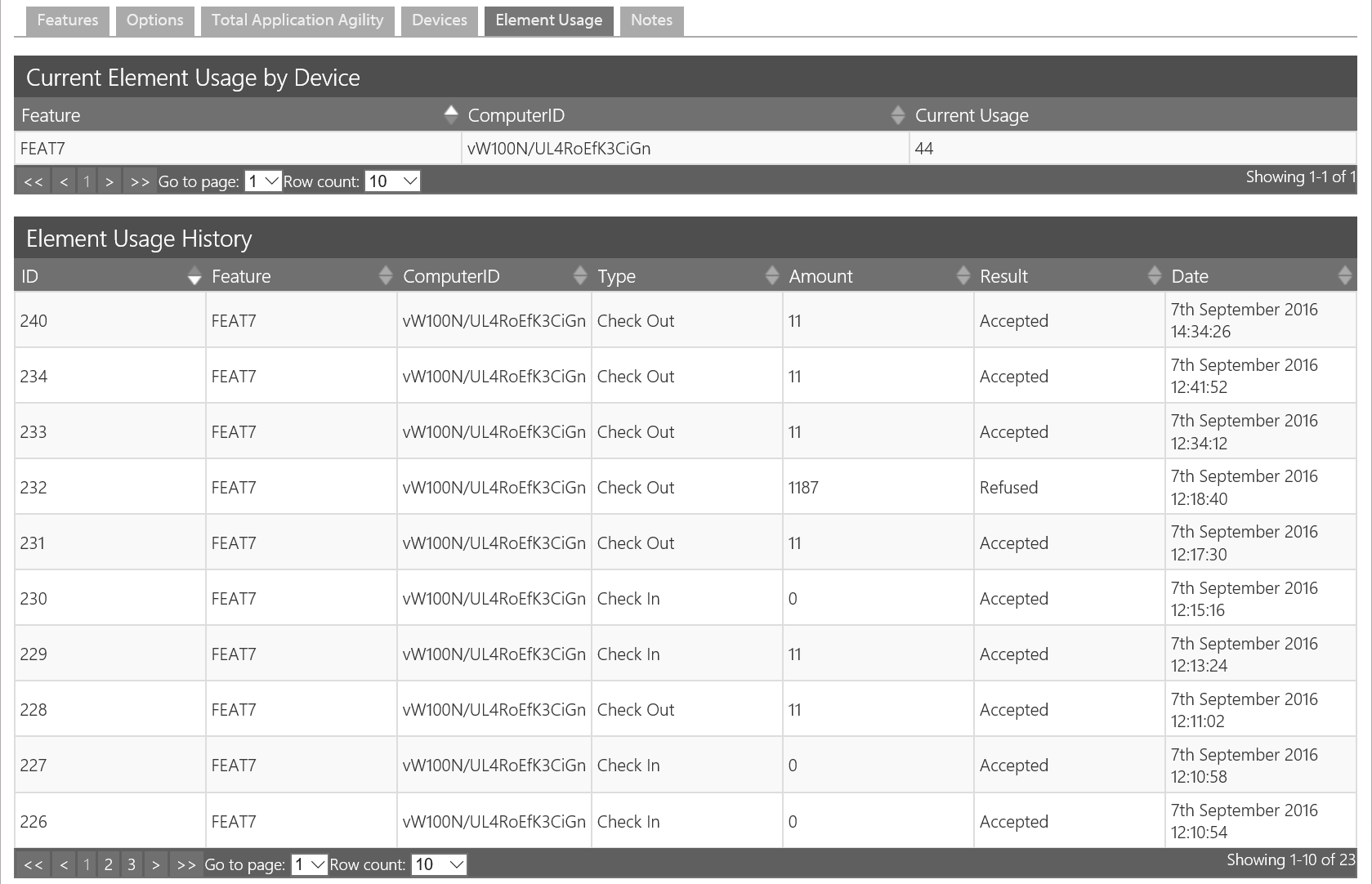Screen dimensions: 1372x884
Task: Go to first page in Current Usage pager
Action: pyautogui.click(x=34, y=181)
